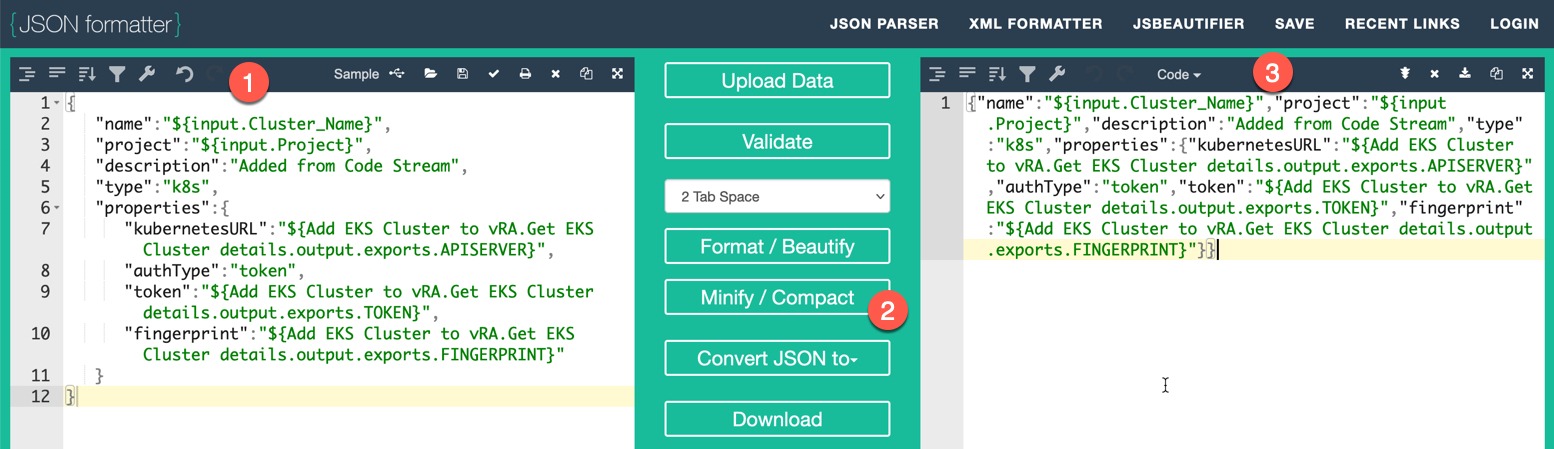Validate checkmark icon in left editor toolbar
The height and width of the screenshot is (449, 1554).
[x=493, y=74]
